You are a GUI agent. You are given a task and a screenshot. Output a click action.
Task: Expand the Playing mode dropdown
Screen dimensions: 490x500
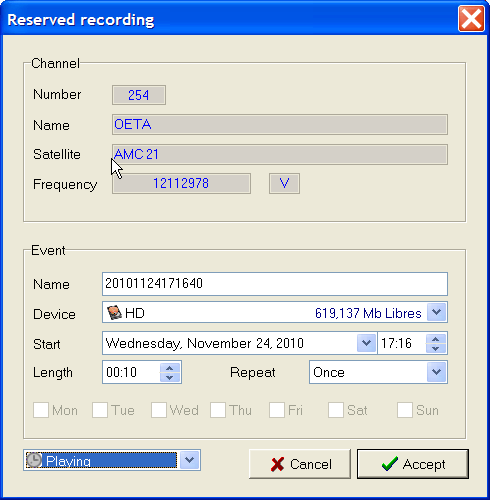point(189,460)
